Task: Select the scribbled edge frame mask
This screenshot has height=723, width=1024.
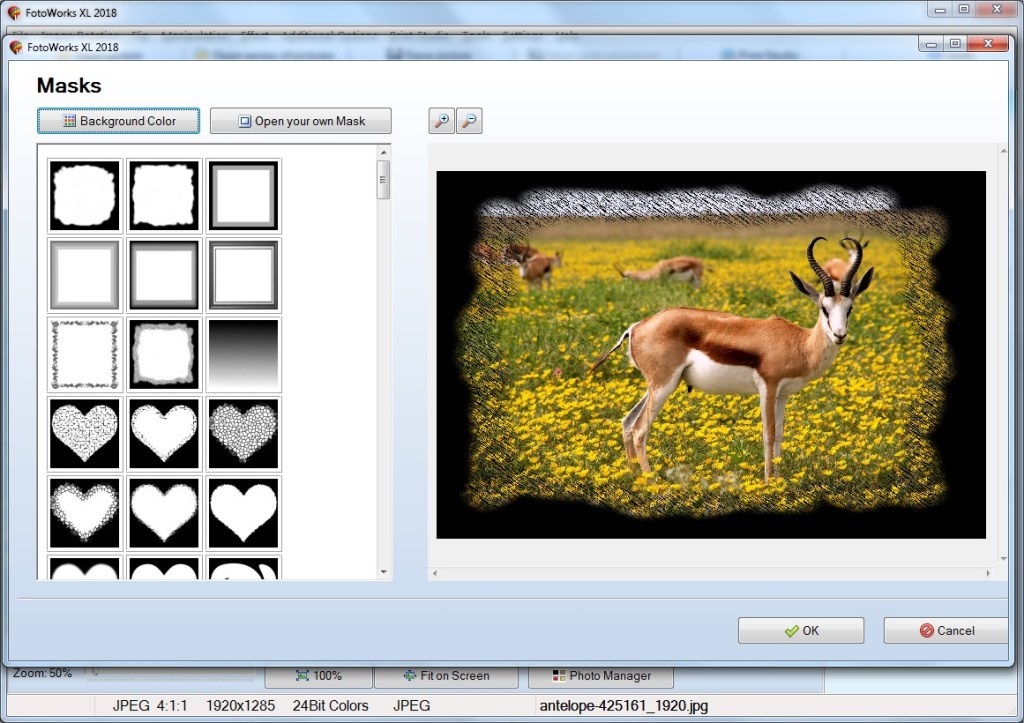Action: click(x=84, y=353)
